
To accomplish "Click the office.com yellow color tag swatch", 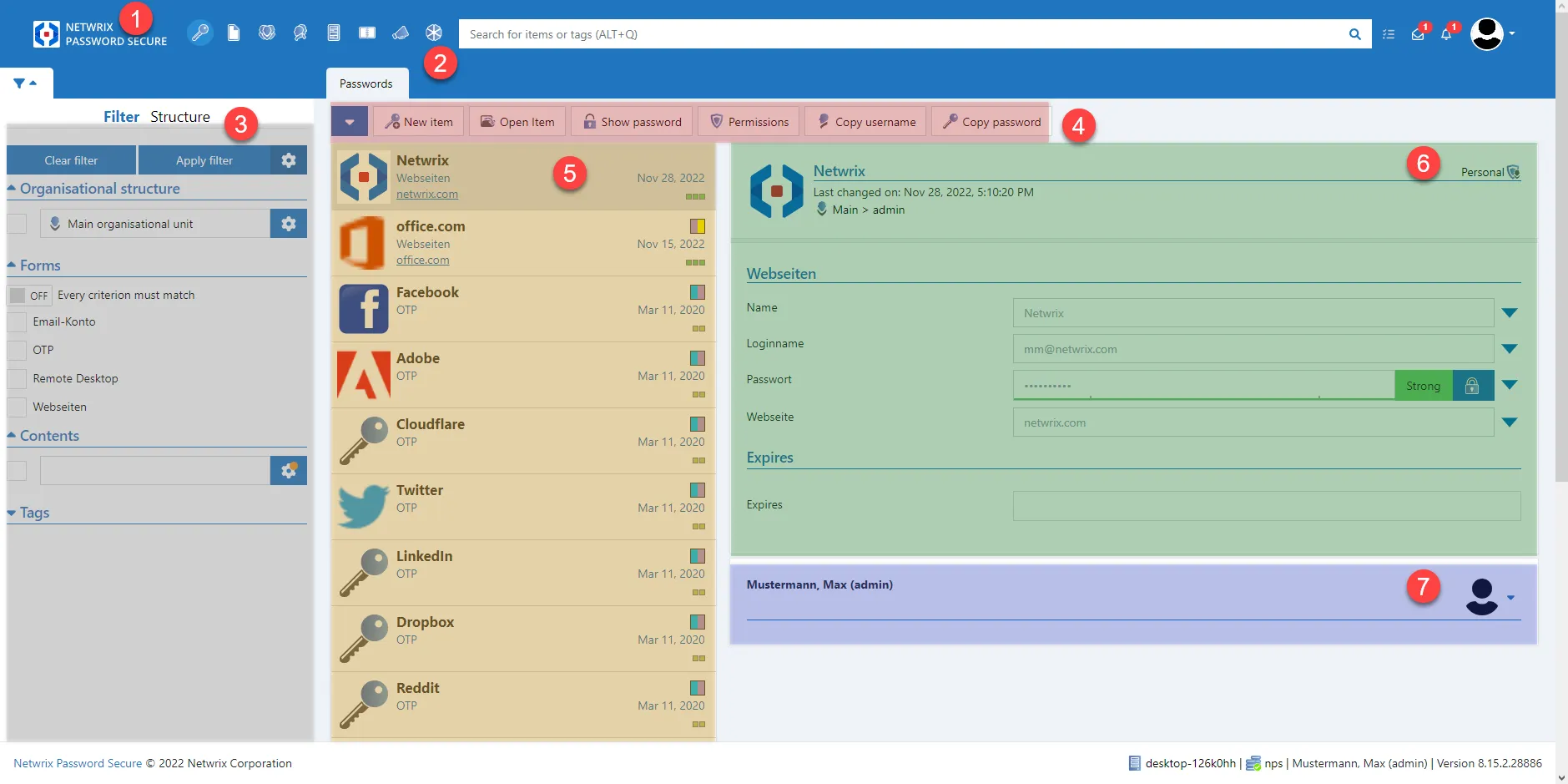I will (698, 226).
